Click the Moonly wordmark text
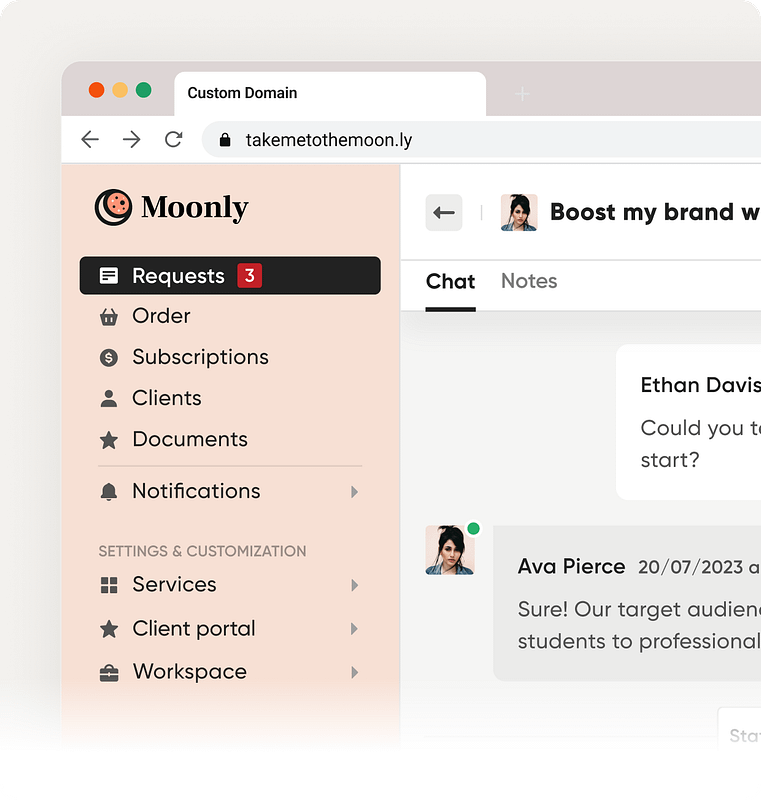This screenshot has width=761, height=800. pyautogui.click(x=195, y=208)
